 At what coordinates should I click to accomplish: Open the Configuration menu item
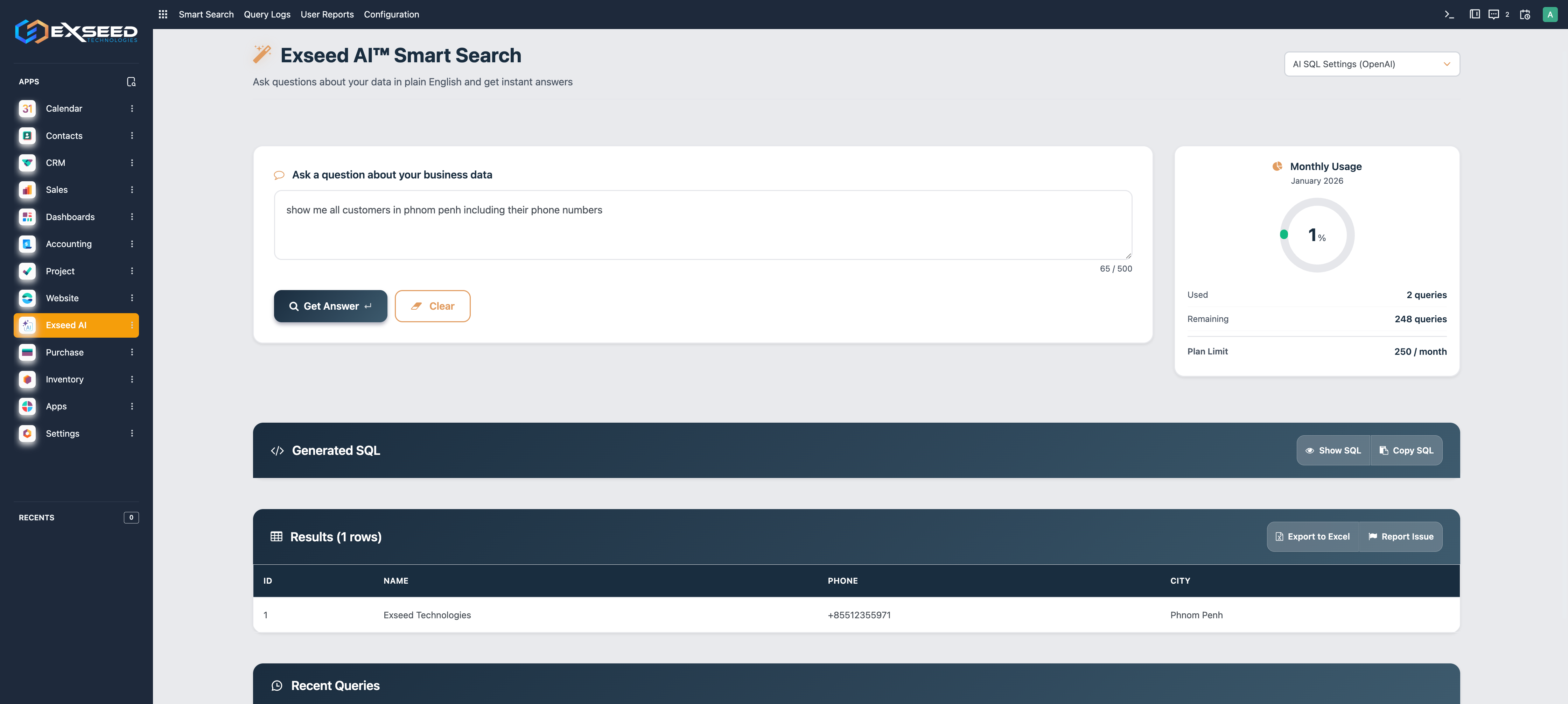tap(391, 14)
